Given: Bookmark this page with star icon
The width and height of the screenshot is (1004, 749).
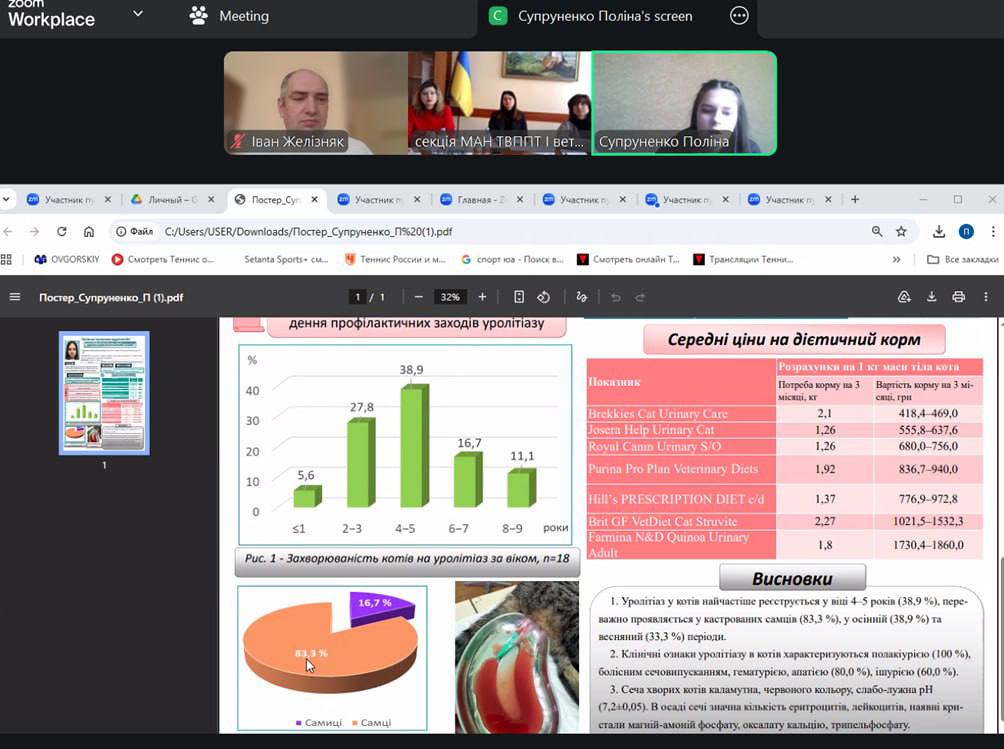Looking at the screenshot, I should [x=901, y=231].
